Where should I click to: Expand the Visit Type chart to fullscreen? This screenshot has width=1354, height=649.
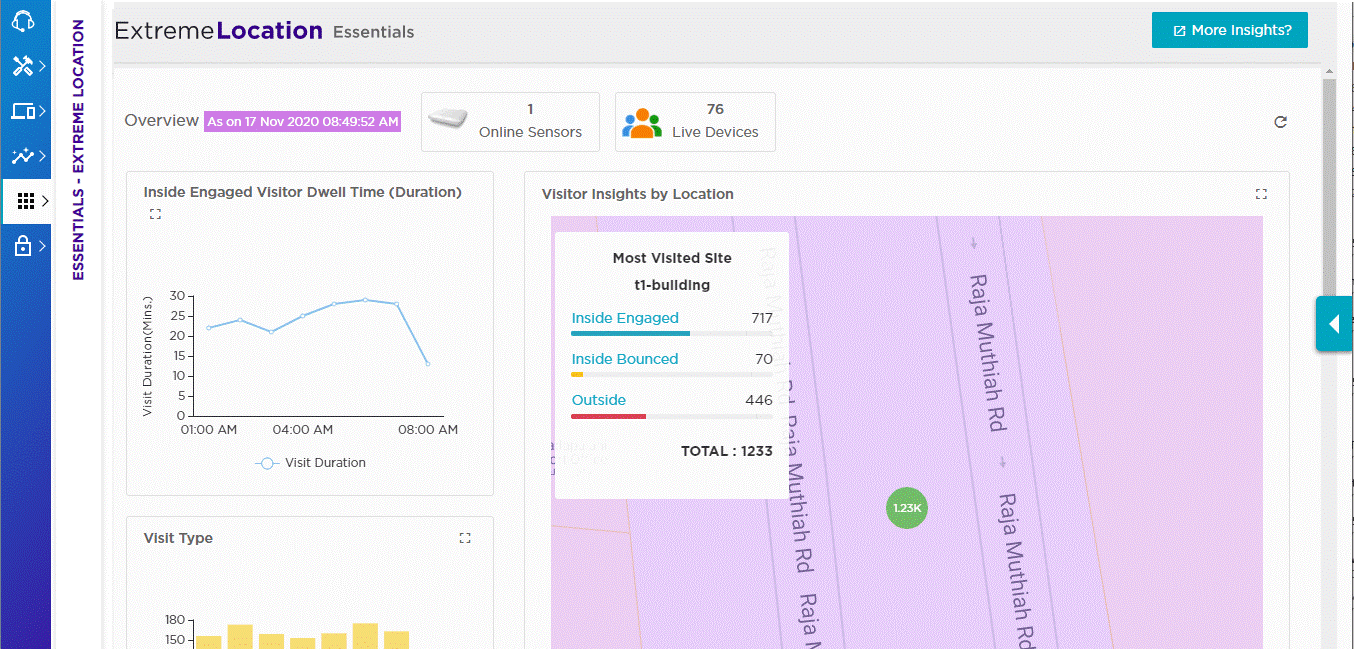pyautogui.click(x=465, y=538)
